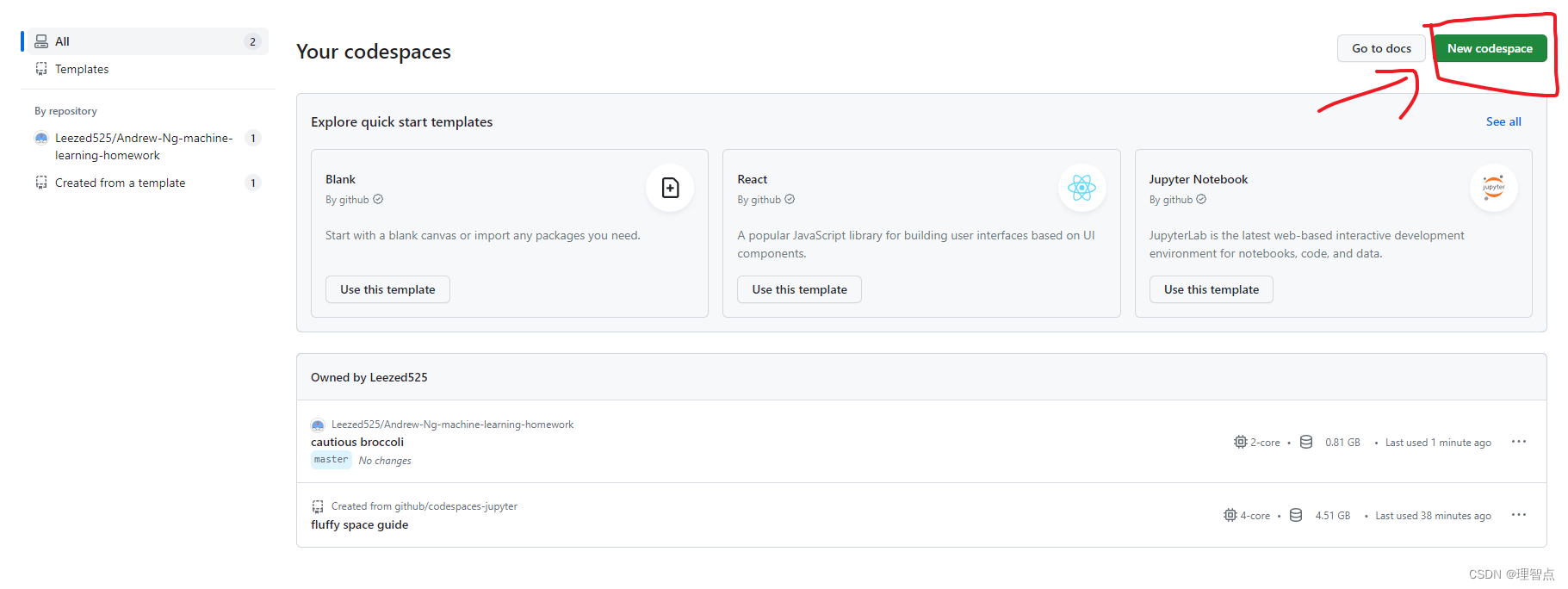
Task: Click the verified badge under Jupyter Notebook
Action: [1201, 199]
